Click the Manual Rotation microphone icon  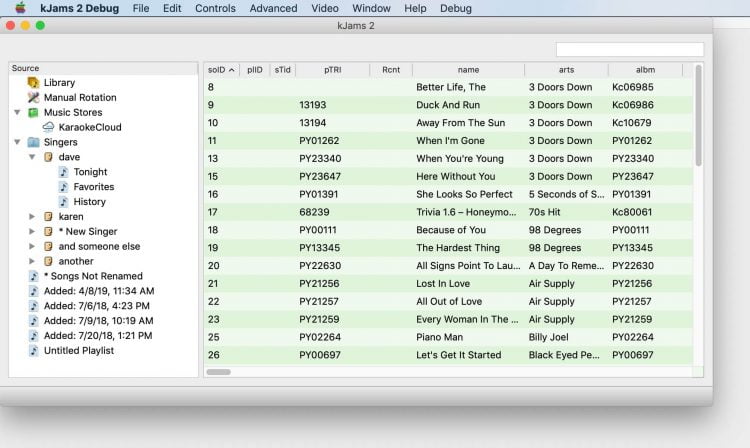33,98
